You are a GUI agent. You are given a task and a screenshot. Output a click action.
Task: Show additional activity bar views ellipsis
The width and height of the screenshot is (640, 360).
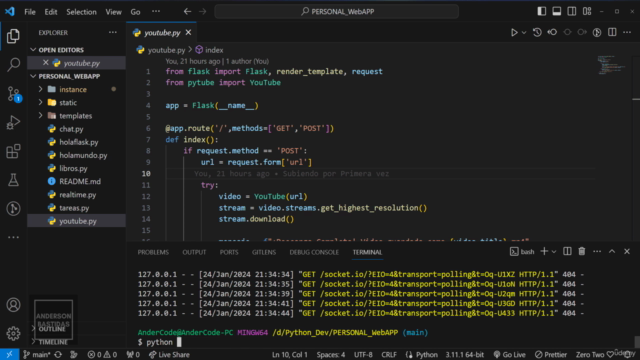tap(13, 237)
